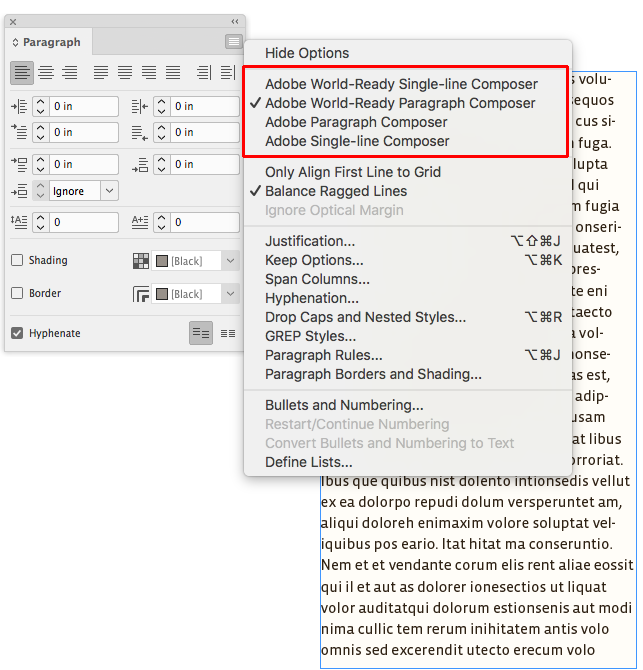Choose Justify with last line aligned center
Image resolution: width=643 pixels, height=670 pixels.
pyautogui.click(x=125, y=73)
